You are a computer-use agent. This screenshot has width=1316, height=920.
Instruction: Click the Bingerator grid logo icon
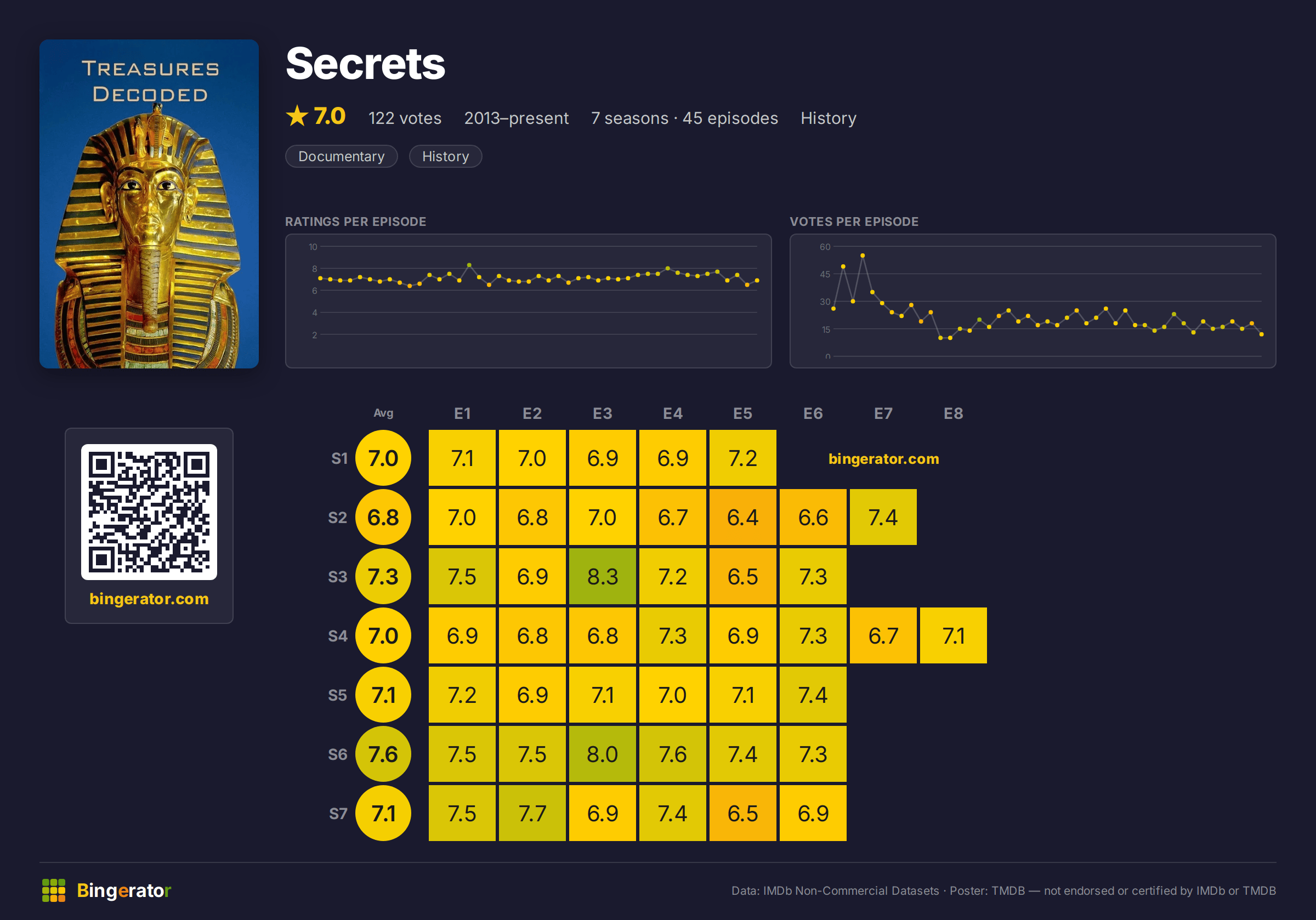pos(54,890)
